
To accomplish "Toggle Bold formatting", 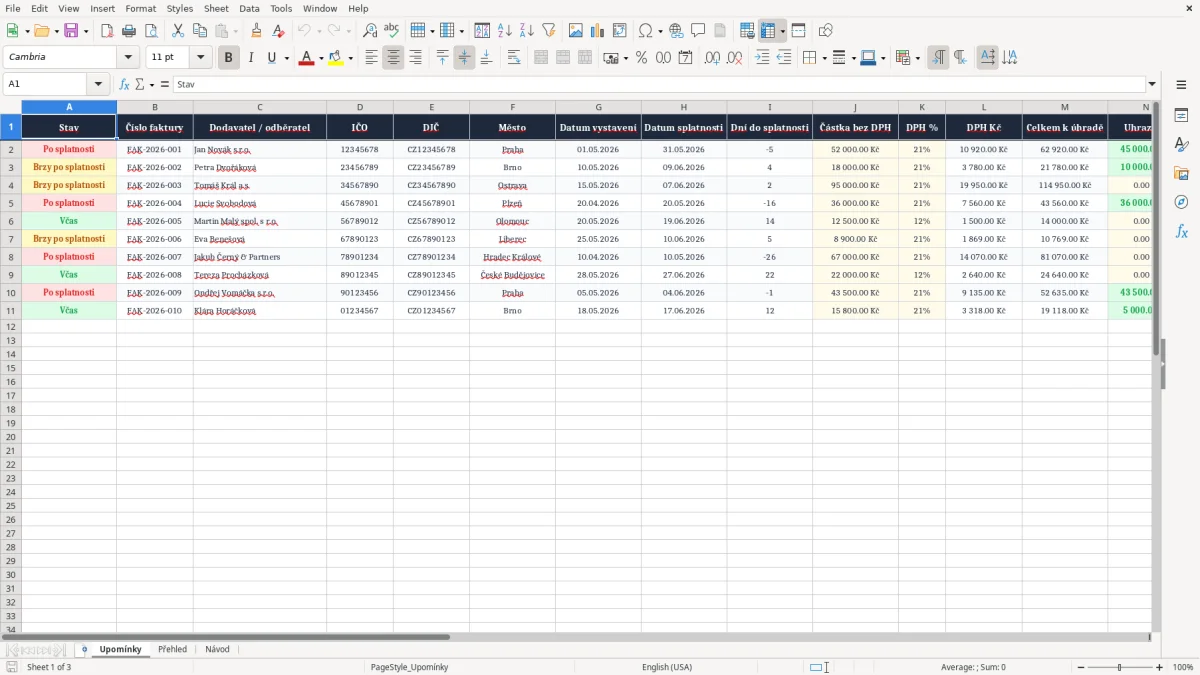I will (228, 58).
